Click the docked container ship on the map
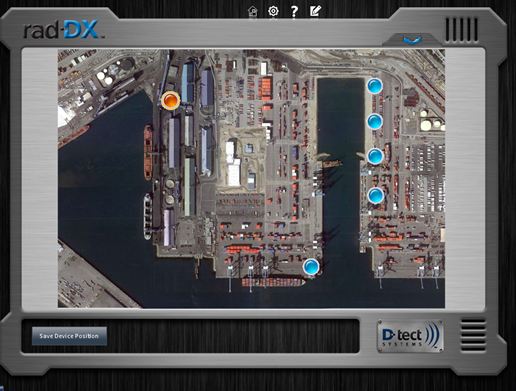 [x=273, y=283]
